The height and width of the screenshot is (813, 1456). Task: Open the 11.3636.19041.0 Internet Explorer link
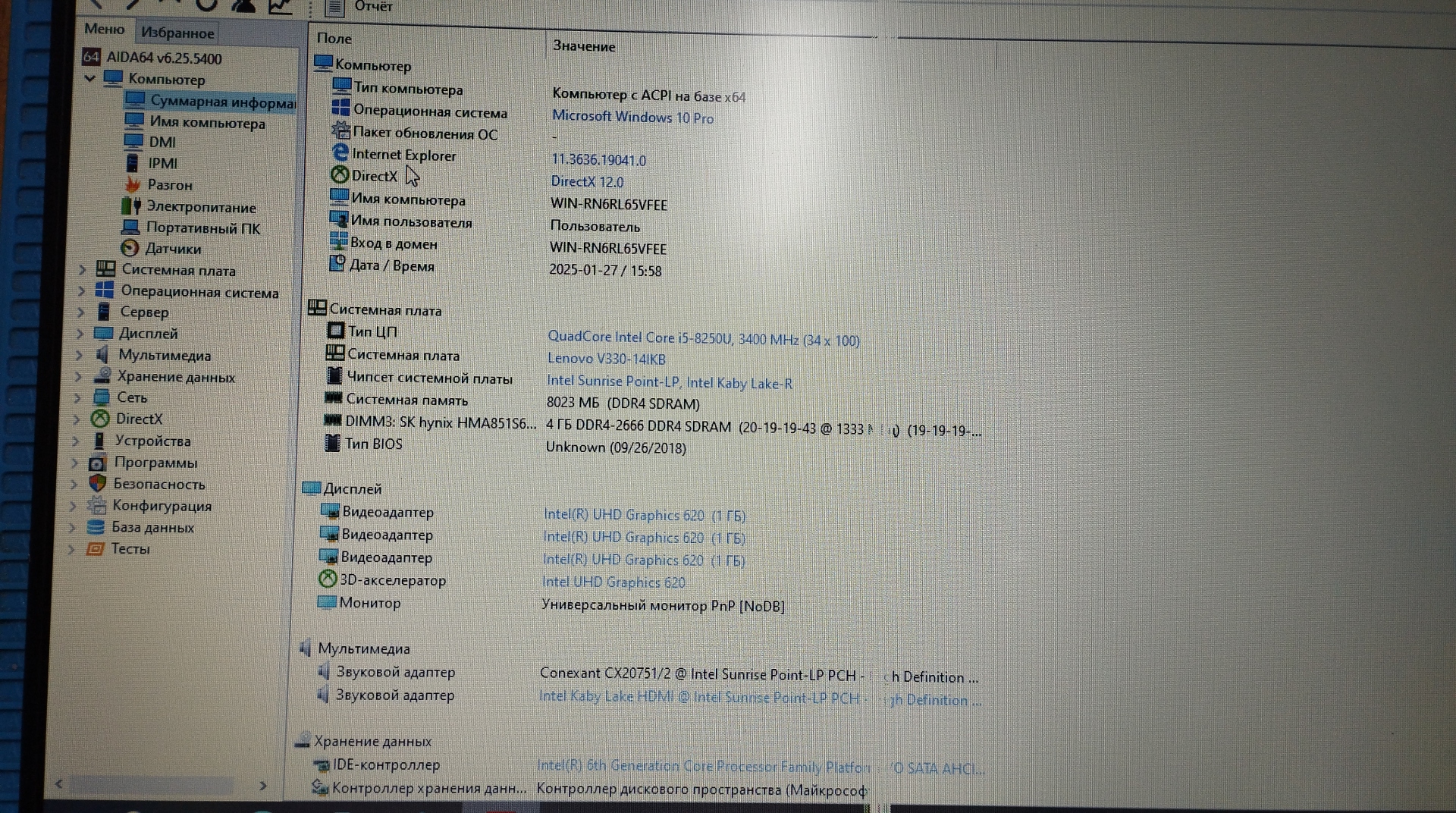[x=598, y=160]
